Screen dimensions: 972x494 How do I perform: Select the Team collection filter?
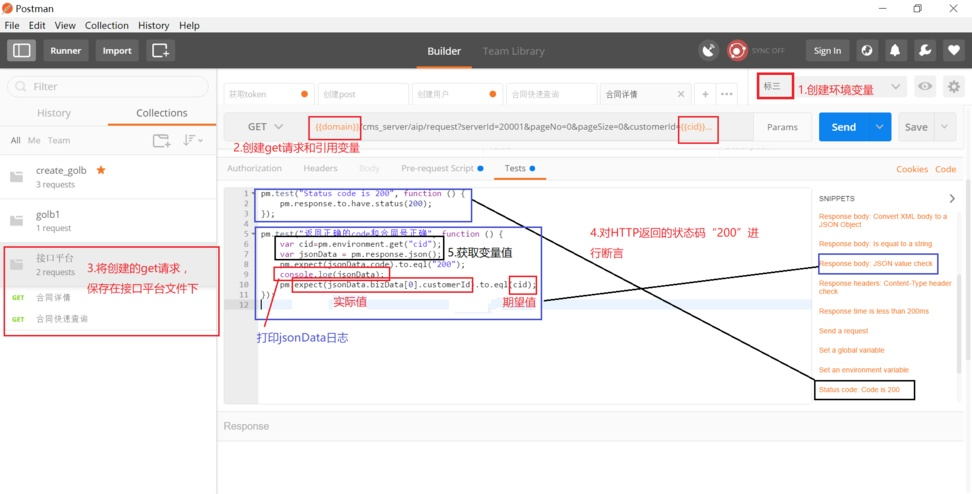(59, 140)
